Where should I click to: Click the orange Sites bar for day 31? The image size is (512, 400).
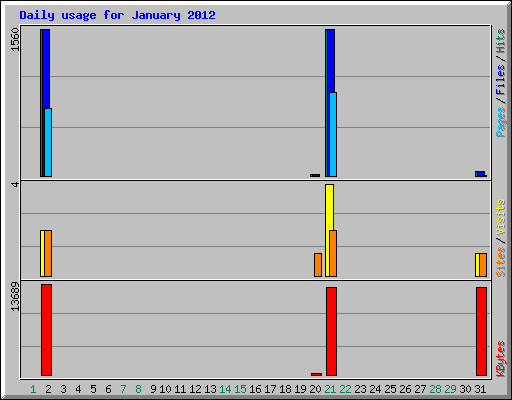click(x=483, y=265)
